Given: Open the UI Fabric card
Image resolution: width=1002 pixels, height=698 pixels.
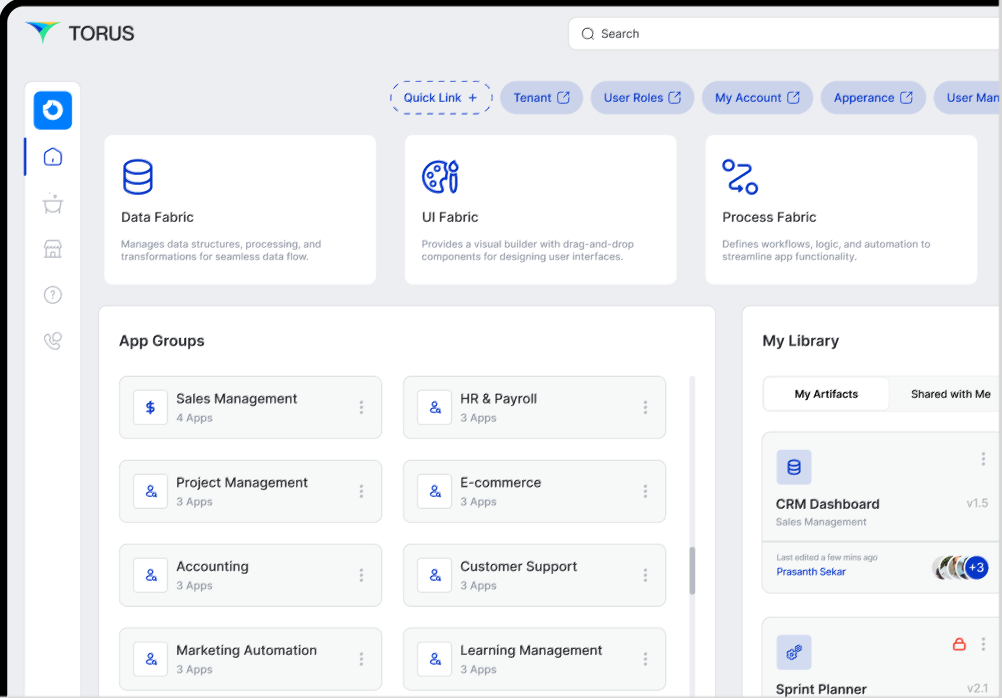Looking at the screenshot, I should point(540,210).
